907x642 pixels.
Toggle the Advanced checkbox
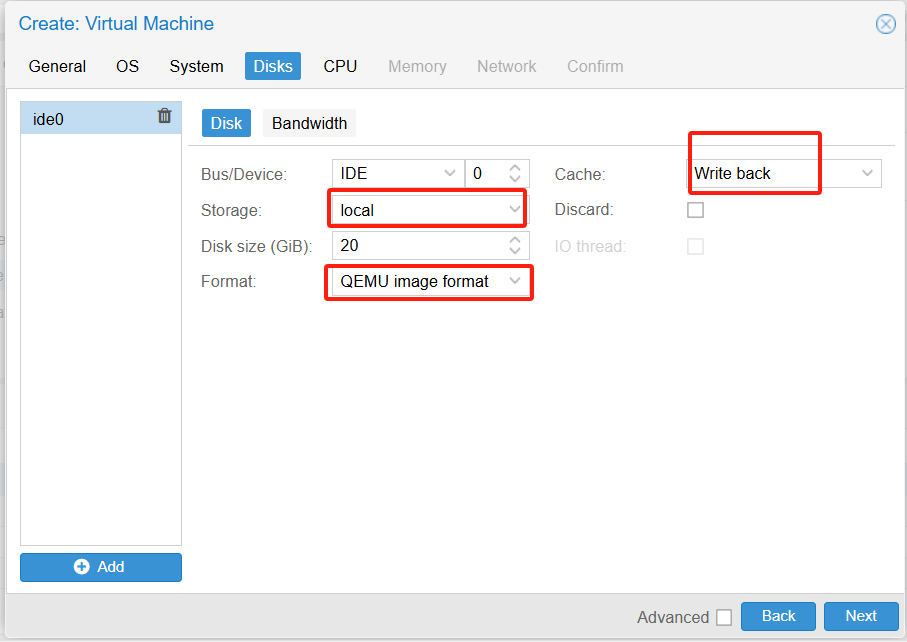(724, 617)
